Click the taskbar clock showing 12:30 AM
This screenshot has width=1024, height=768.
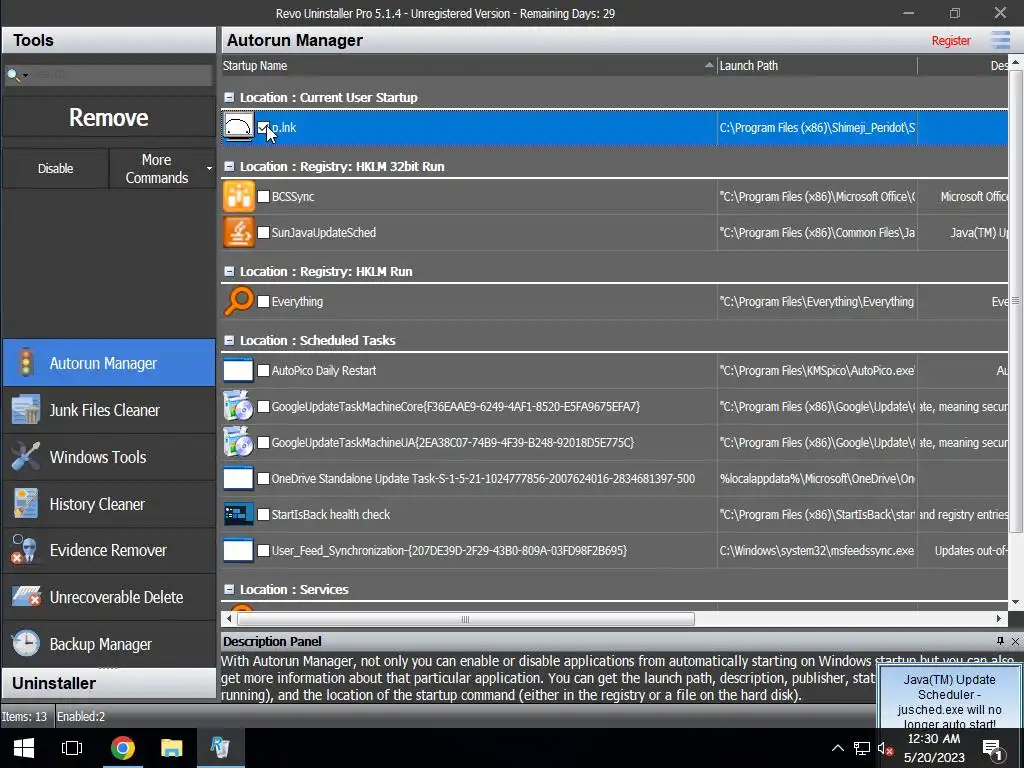pyautogui.click(x=934, y=748)
